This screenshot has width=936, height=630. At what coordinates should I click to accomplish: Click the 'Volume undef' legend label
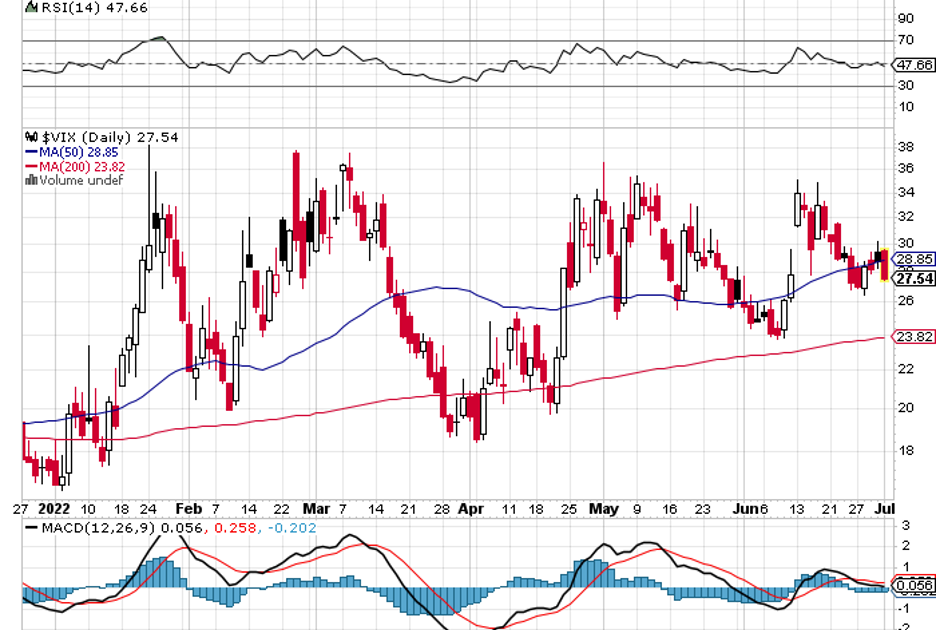pyautogui.click(x=81, y=180)
